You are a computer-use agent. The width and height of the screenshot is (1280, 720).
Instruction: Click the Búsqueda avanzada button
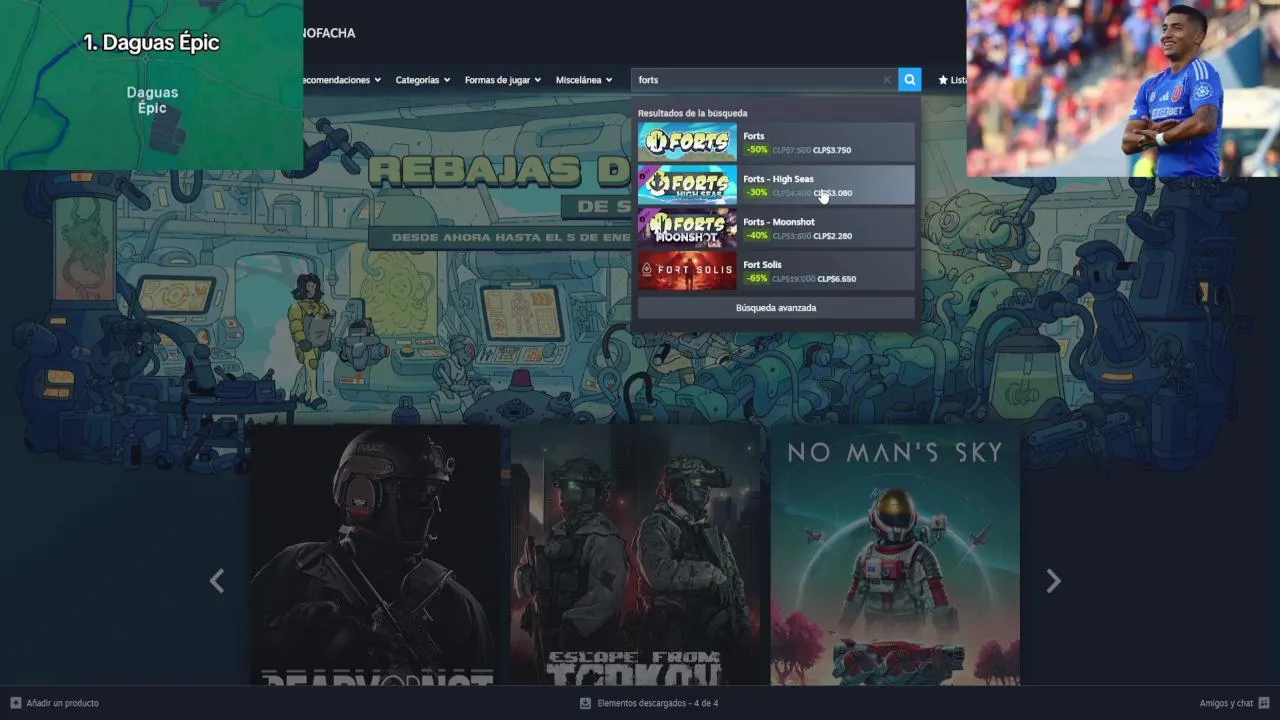click(x=776, y=308)
